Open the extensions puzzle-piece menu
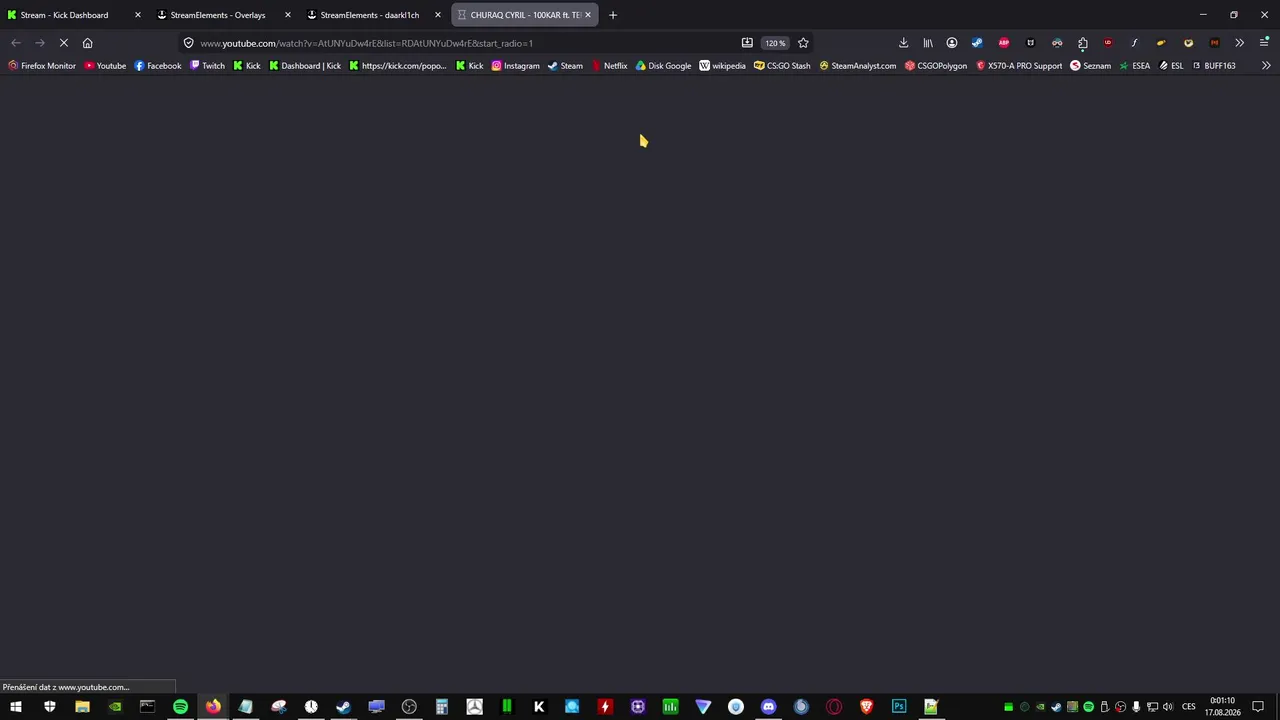 1083,43
